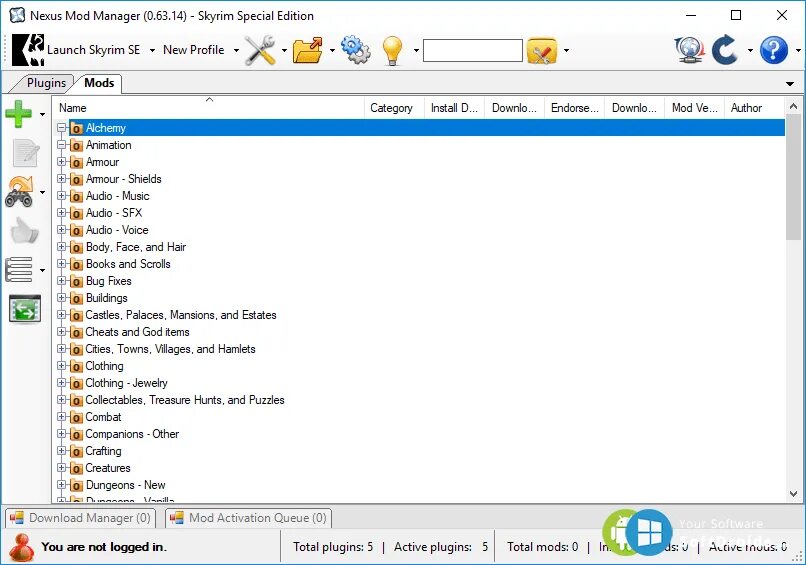Click the Combat category folder icon
This screenshot has width=806, height=565.
point(76,417)
